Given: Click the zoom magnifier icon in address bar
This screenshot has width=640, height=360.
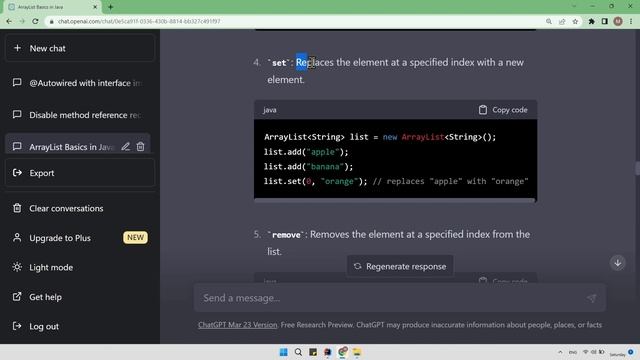Looking at the screenshot, I should pyautogui.click(x=549, y=21).
